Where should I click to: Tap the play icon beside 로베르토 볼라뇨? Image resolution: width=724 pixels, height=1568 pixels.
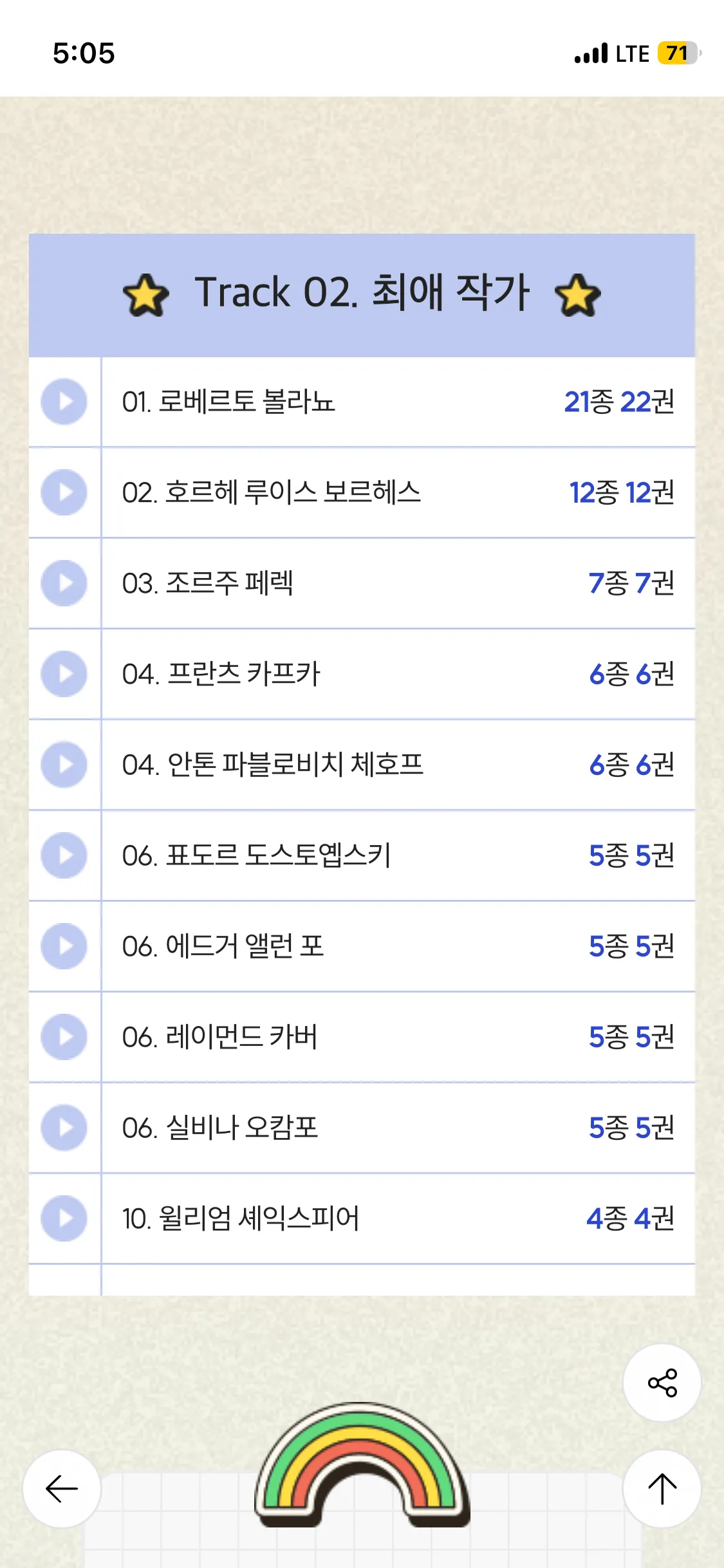click(x=64, y=402)
